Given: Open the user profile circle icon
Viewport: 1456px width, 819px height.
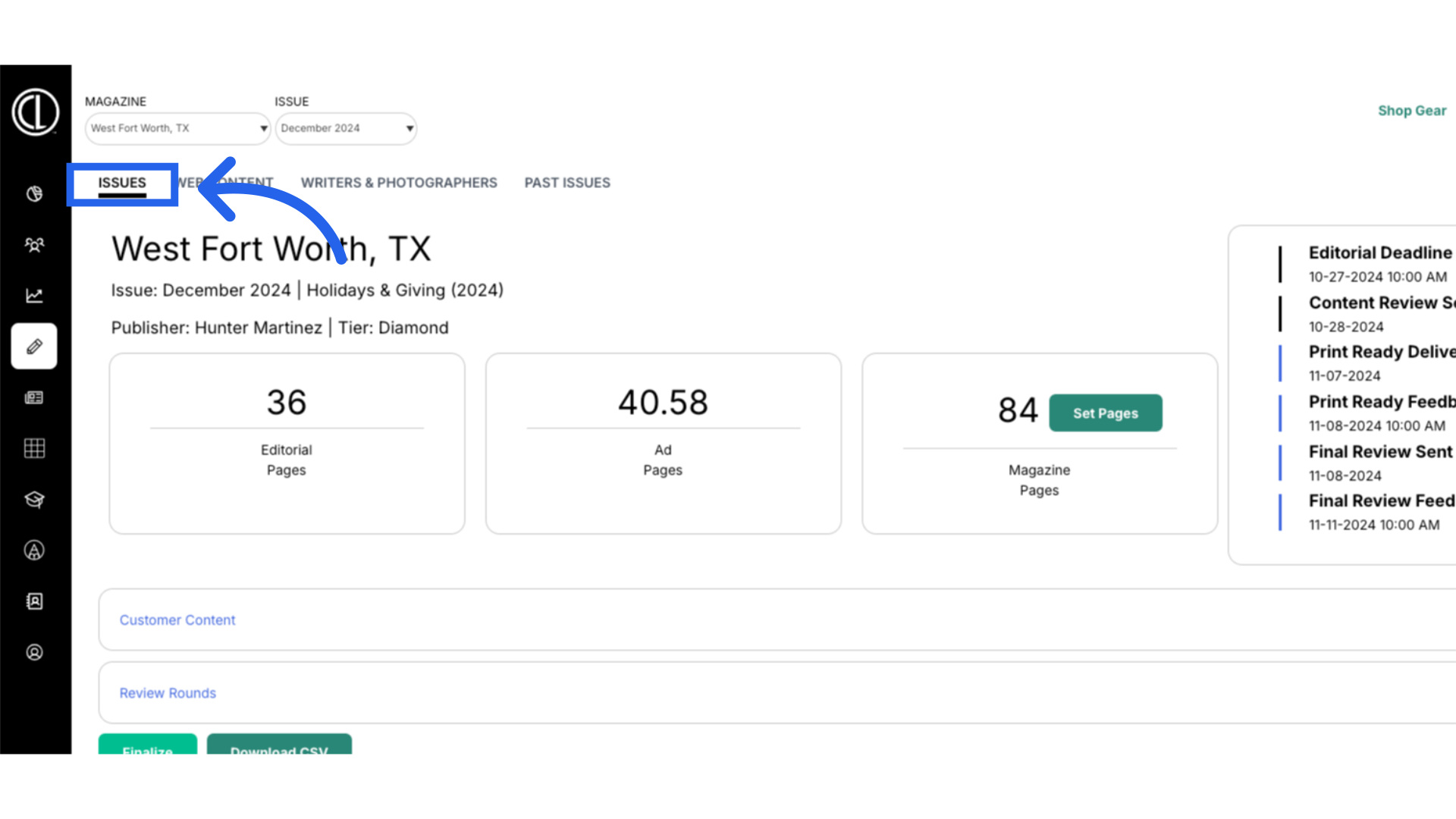Looking at the screenshot, I should pos(34,652).
